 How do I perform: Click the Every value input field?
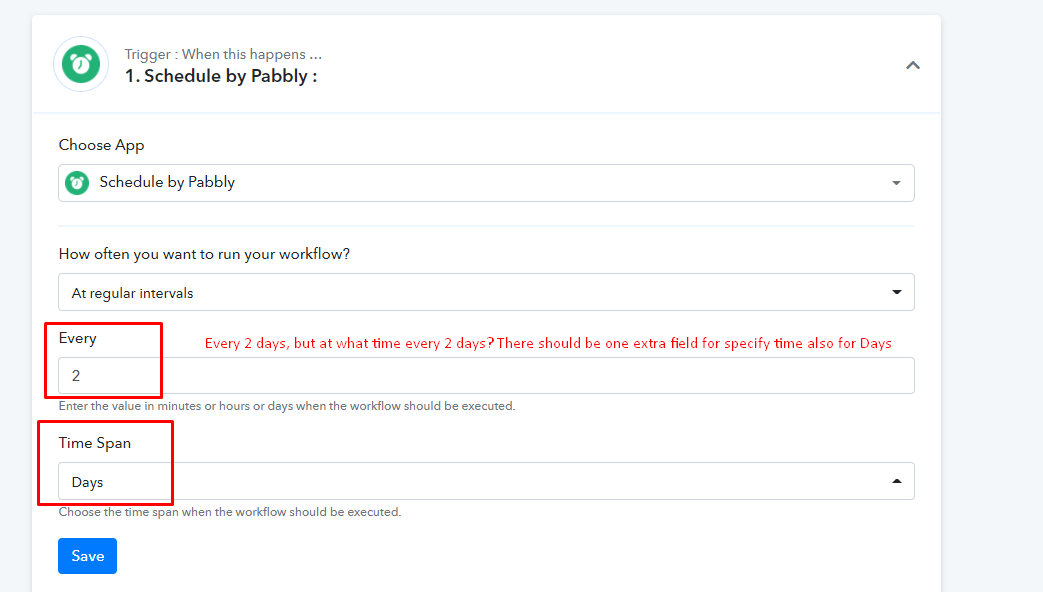pos(486,376)
